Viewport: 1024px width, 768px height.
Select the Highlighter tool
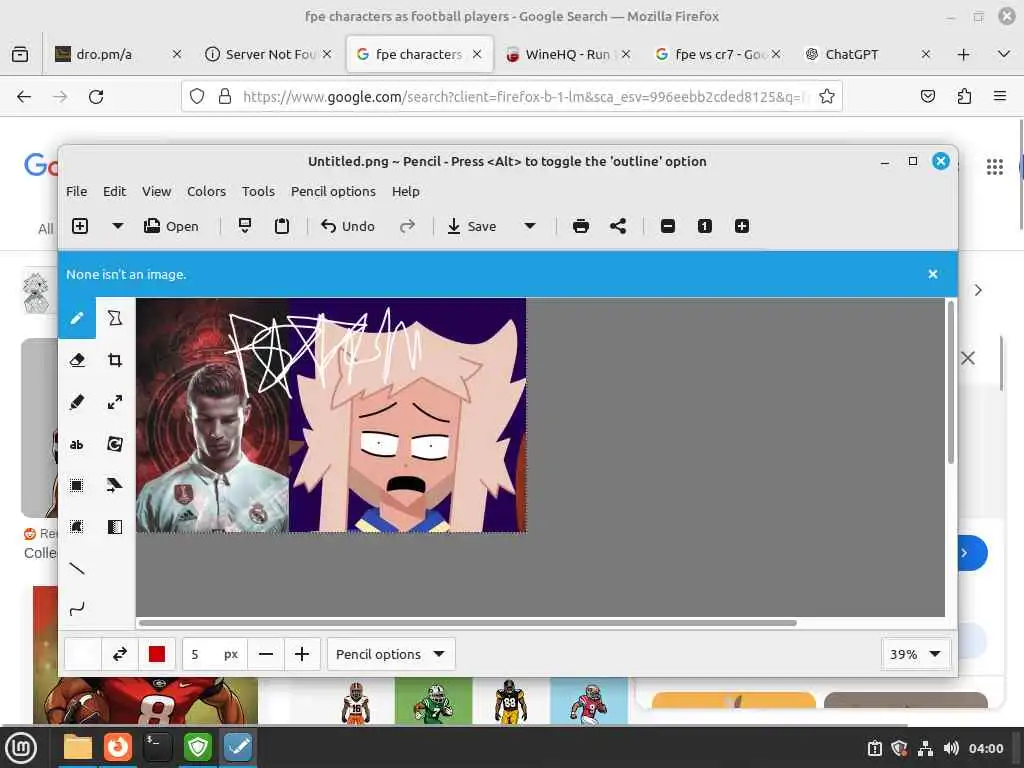(x=76, y=402)
